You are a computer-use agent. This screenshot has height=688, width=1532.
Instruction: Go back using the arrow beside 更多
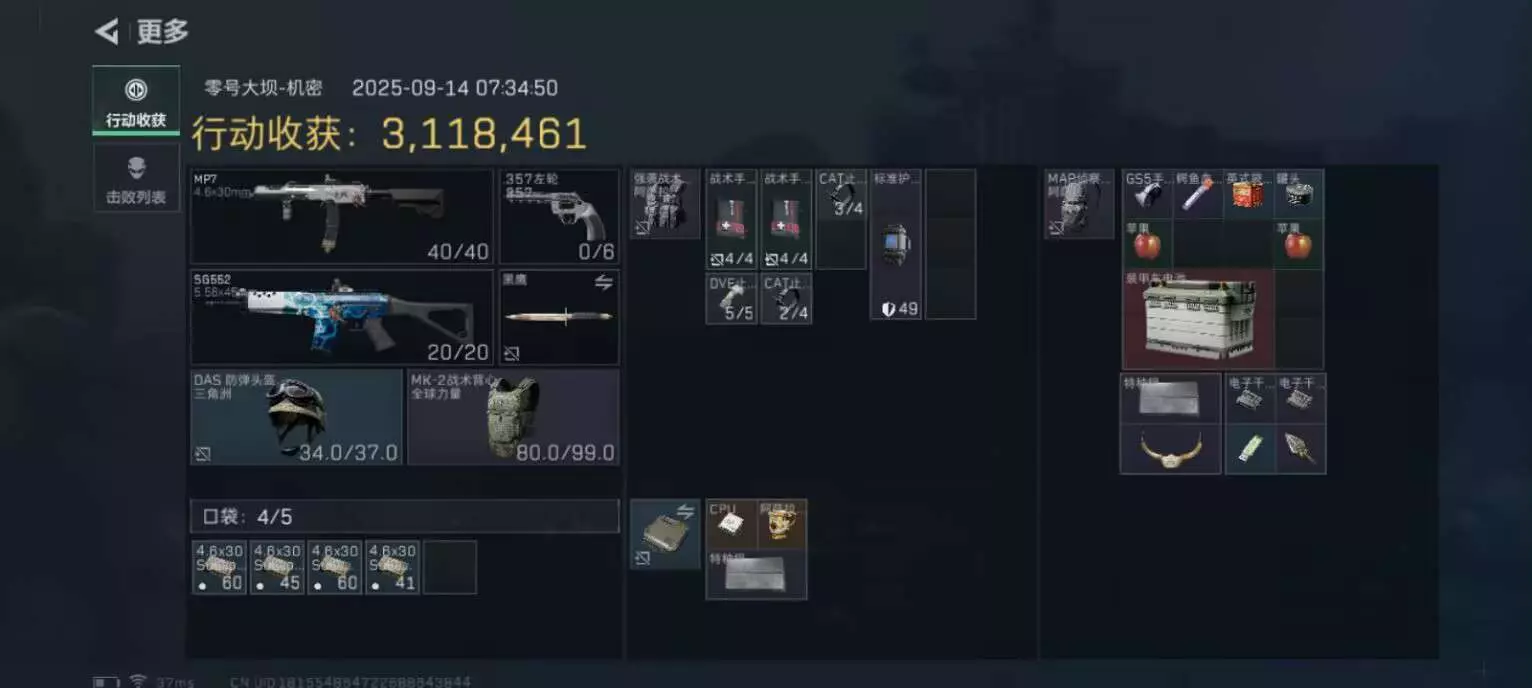[106, 32]
